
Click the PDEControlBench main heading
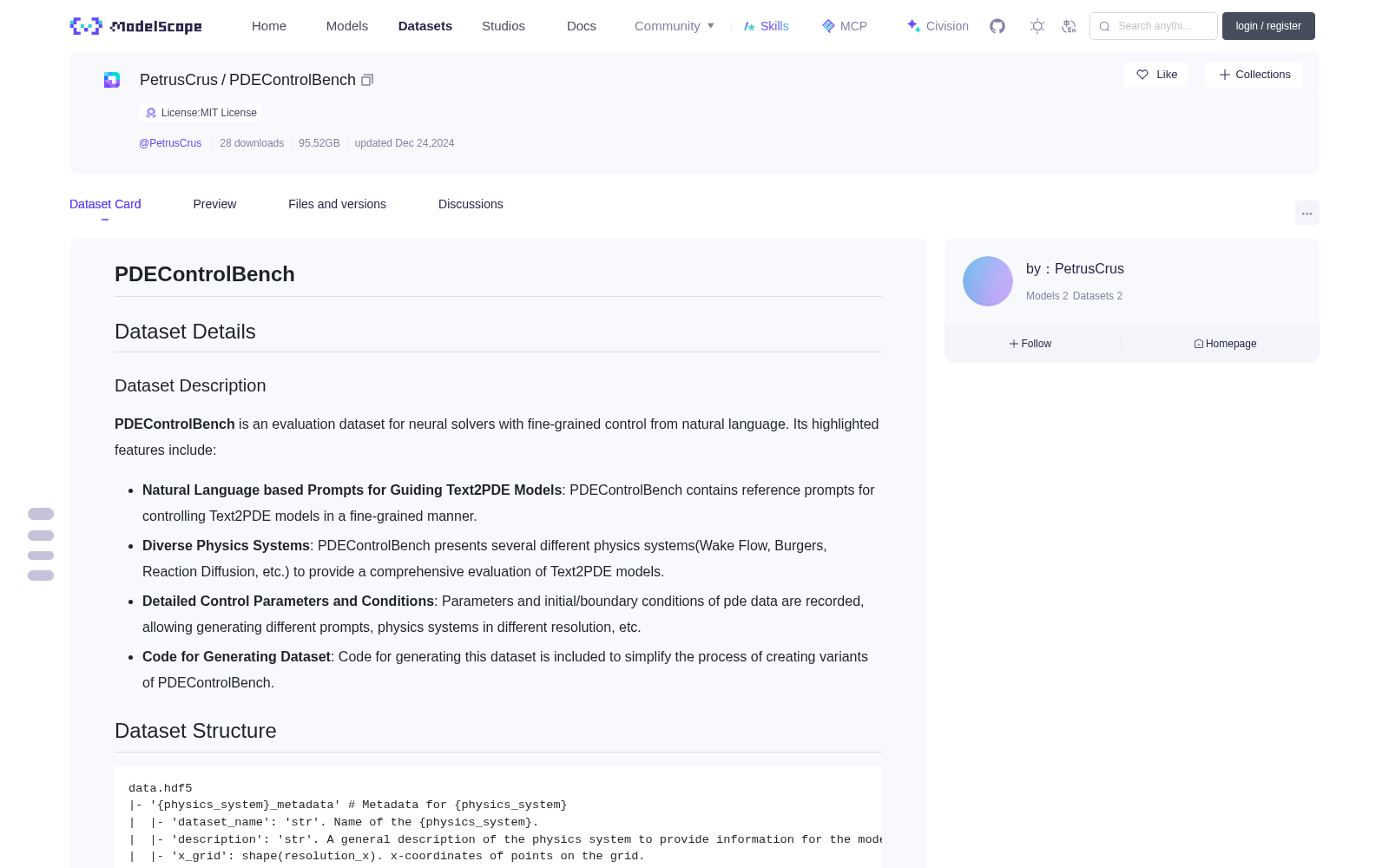(x=205, y=274)
